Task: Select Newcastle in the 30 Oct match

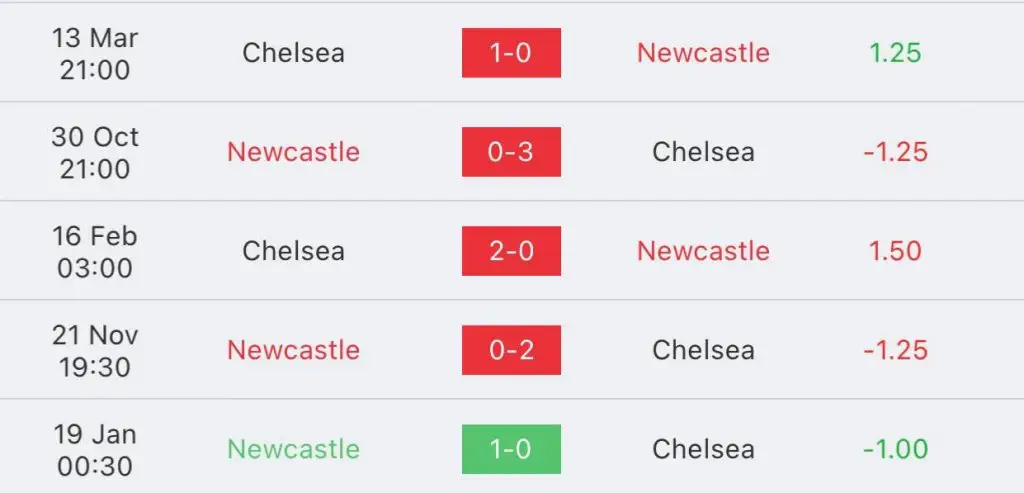Action: 293,152
